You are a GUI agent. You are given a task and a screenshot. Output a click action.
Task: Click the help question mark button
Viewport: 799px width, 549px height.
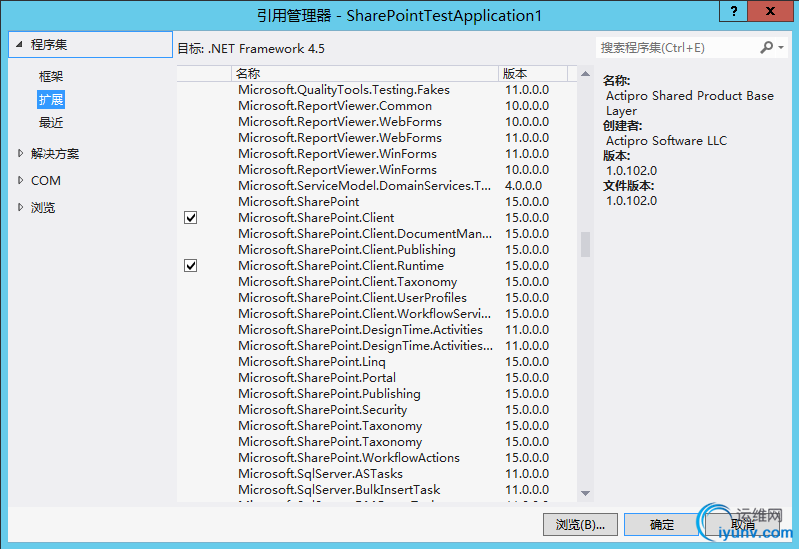click(734, 11)
